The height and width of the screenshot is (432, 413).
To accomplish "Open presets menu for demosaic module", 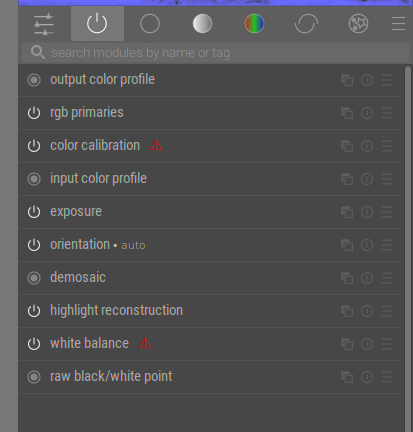I will (x=387, y=278).
